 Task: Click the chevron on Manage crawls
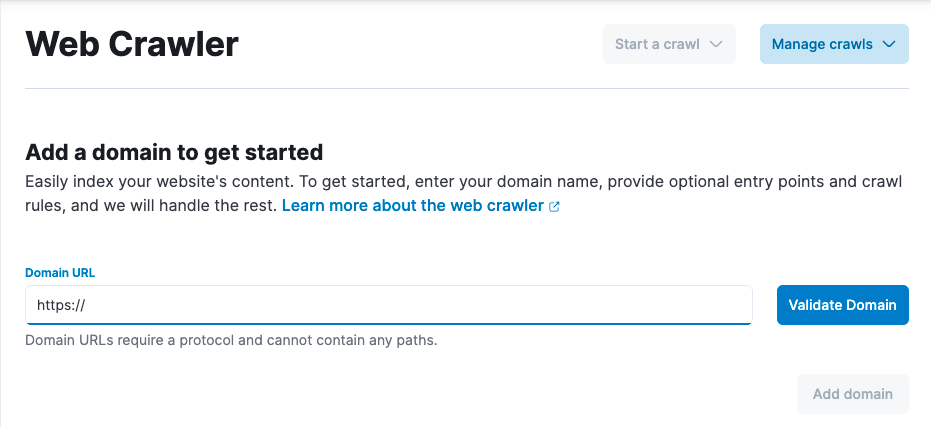pyautogui.click(x=888, y=44)
